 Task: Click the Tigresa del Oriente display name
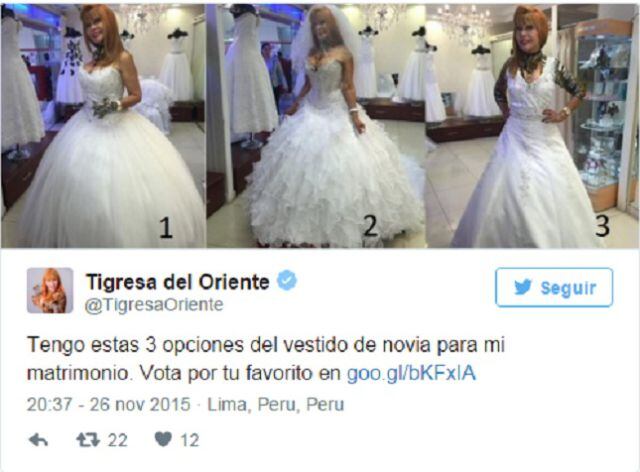pos(178,282)
